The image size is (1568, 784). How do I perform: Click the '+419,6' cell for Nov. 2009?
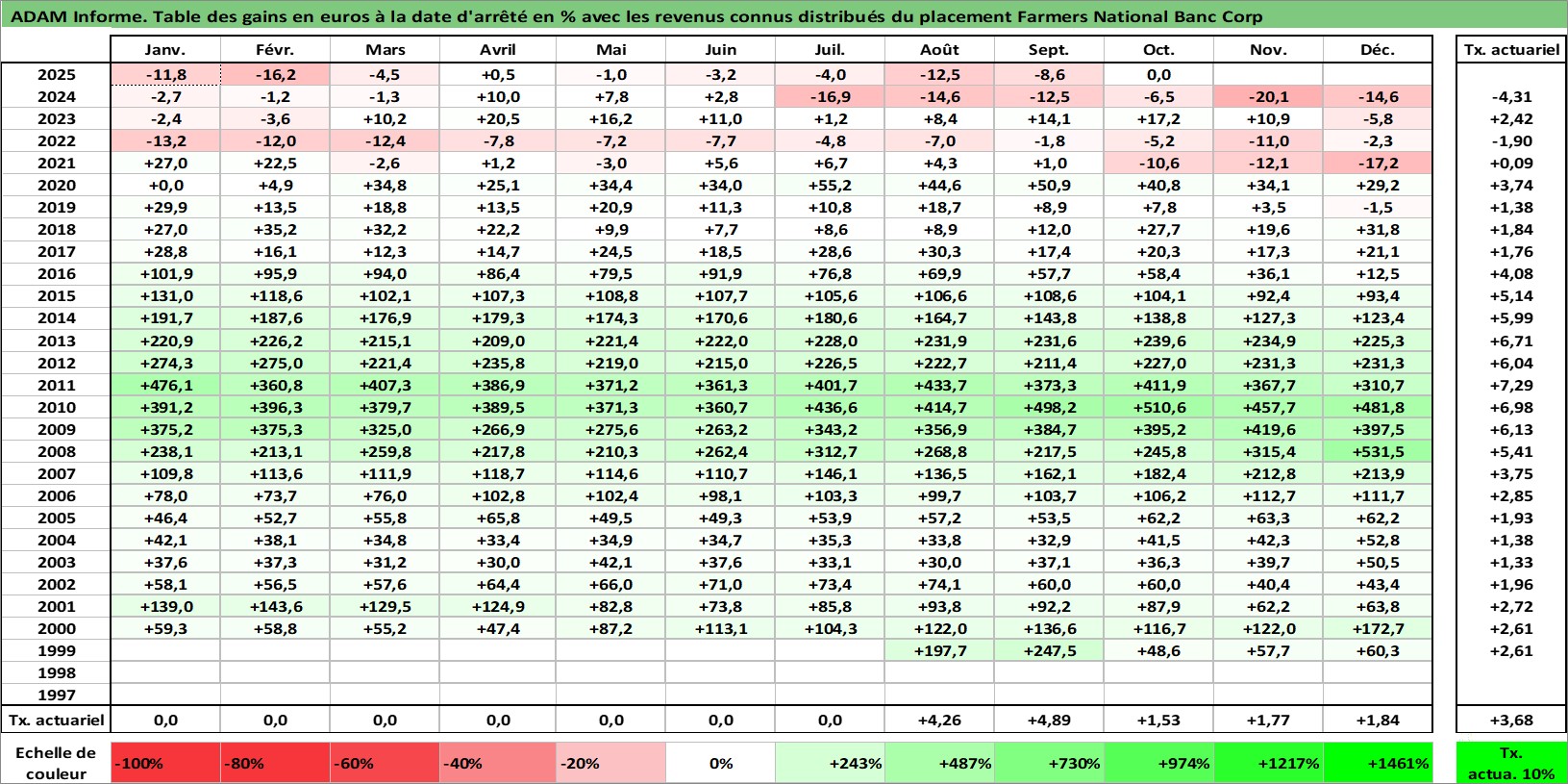pos(1268,429)
